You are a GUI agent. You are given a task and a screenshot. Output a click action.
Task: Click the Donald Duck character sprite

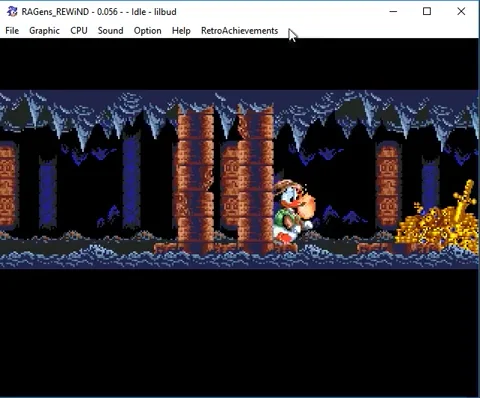pyautogui.click(x=294, y=212)
